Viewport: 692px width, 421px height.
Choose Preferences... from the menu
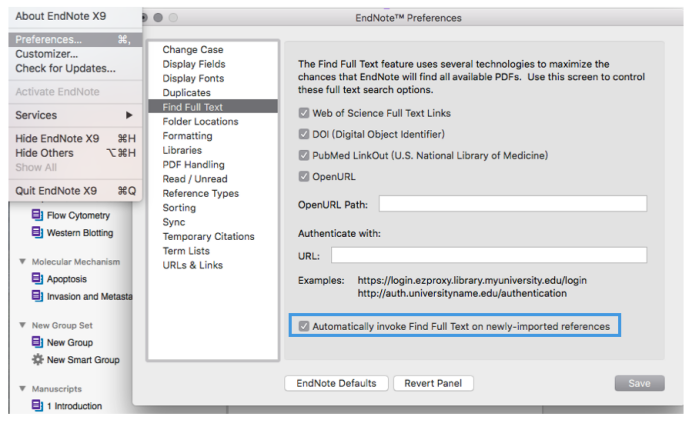click(x=75, y=39)
